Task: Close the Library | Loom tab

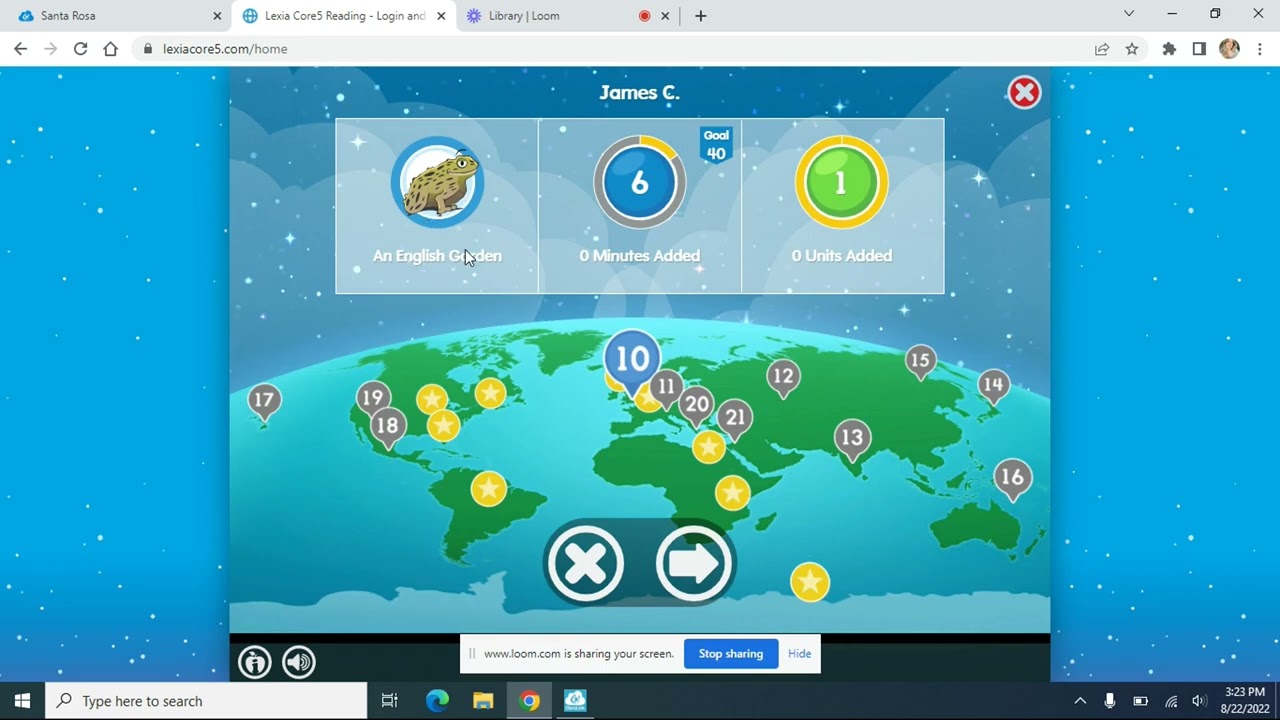Action: [x=665, y=16]
